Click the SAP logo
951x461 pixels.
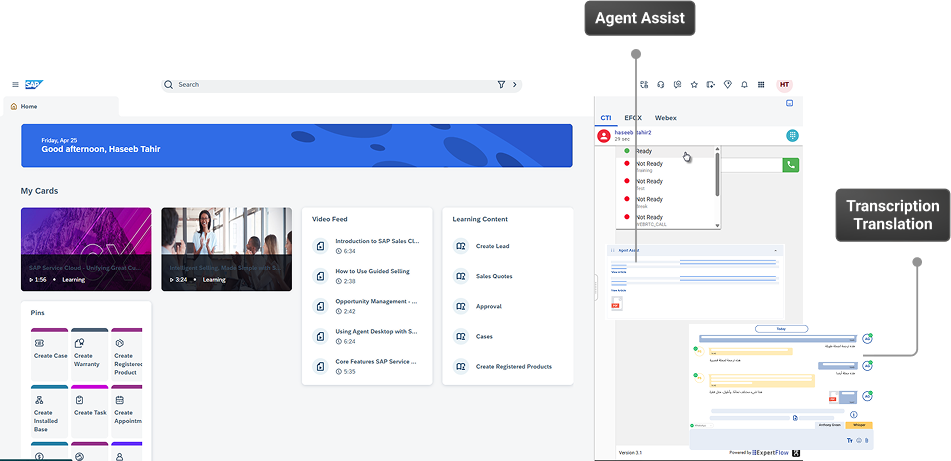coord(34,85)
